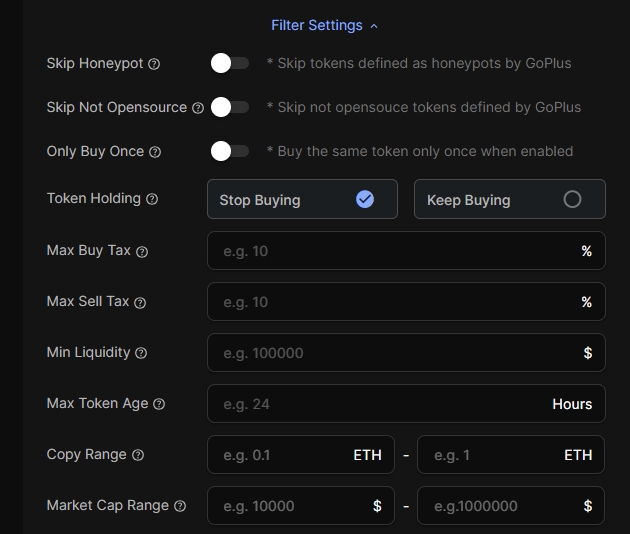Image resolution: width=630 pixels, height=534 pixels.
Task: Collapse the Filter Settings section
Action: pos(324,25)
